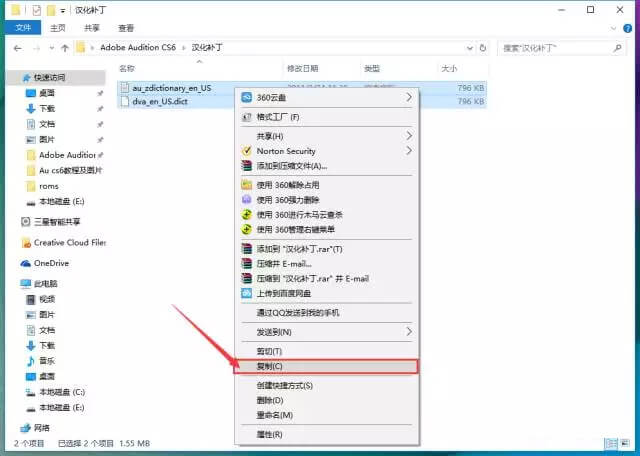The height and width of the screenshot is (456, 640).
Task: Switch to details view icon in status bar
Action: [x=611, y=443]
